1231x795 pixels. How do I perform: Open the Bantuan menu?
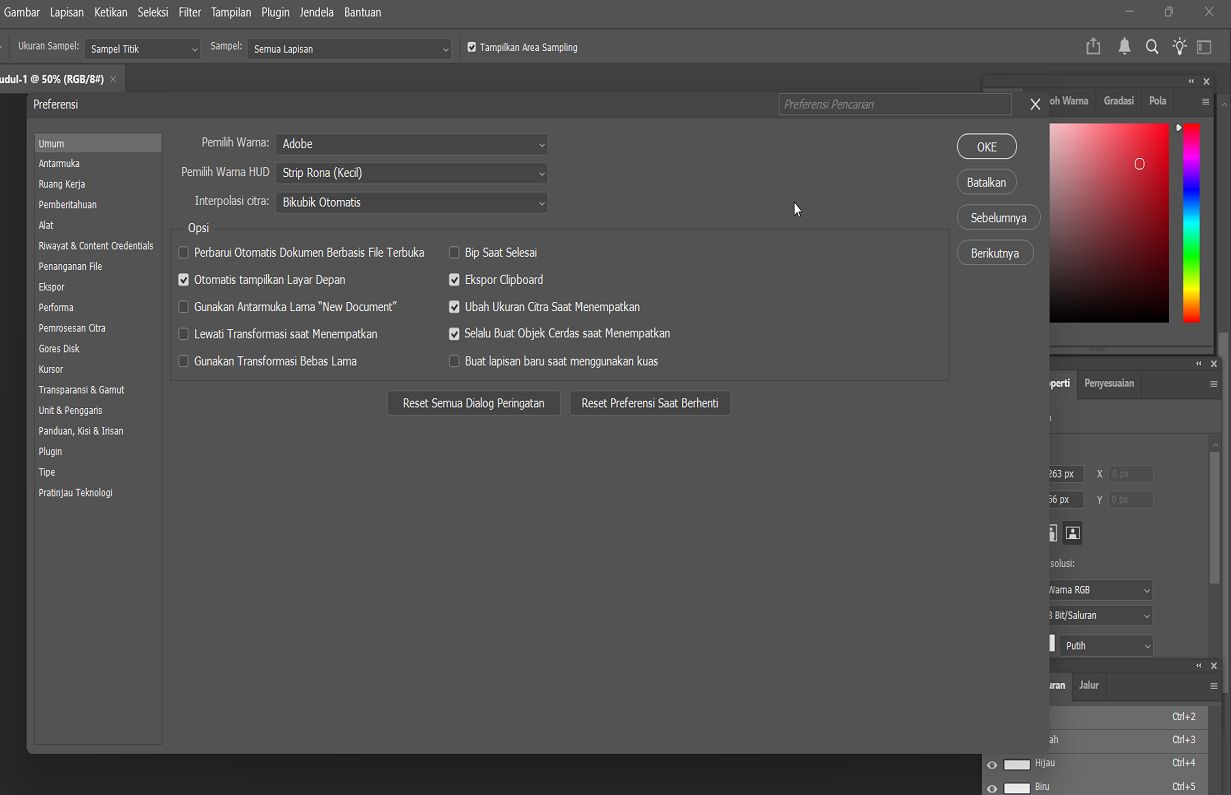tap(362, 12)
